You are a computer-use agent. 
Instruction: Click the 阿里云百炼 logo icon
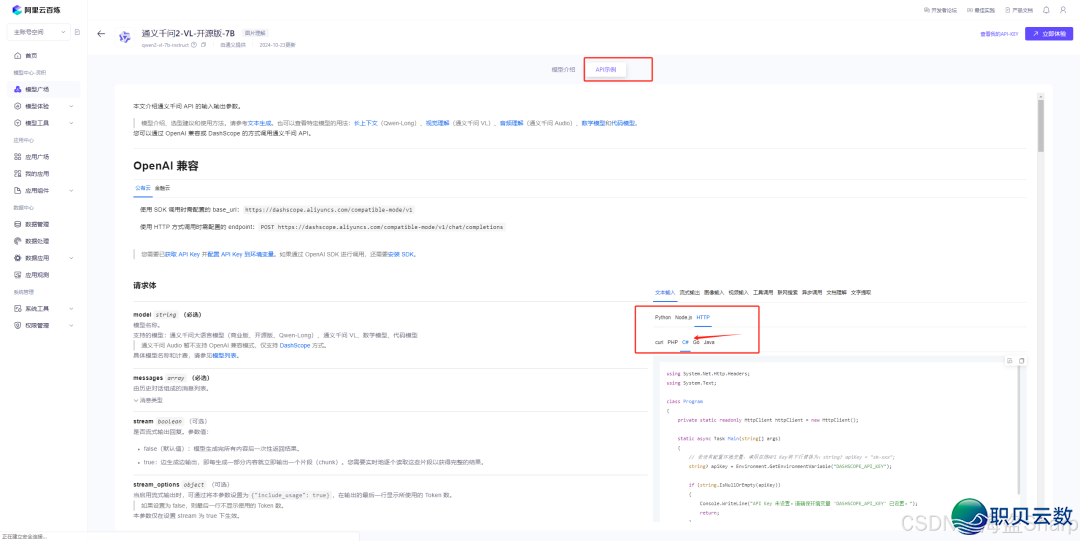17,10
